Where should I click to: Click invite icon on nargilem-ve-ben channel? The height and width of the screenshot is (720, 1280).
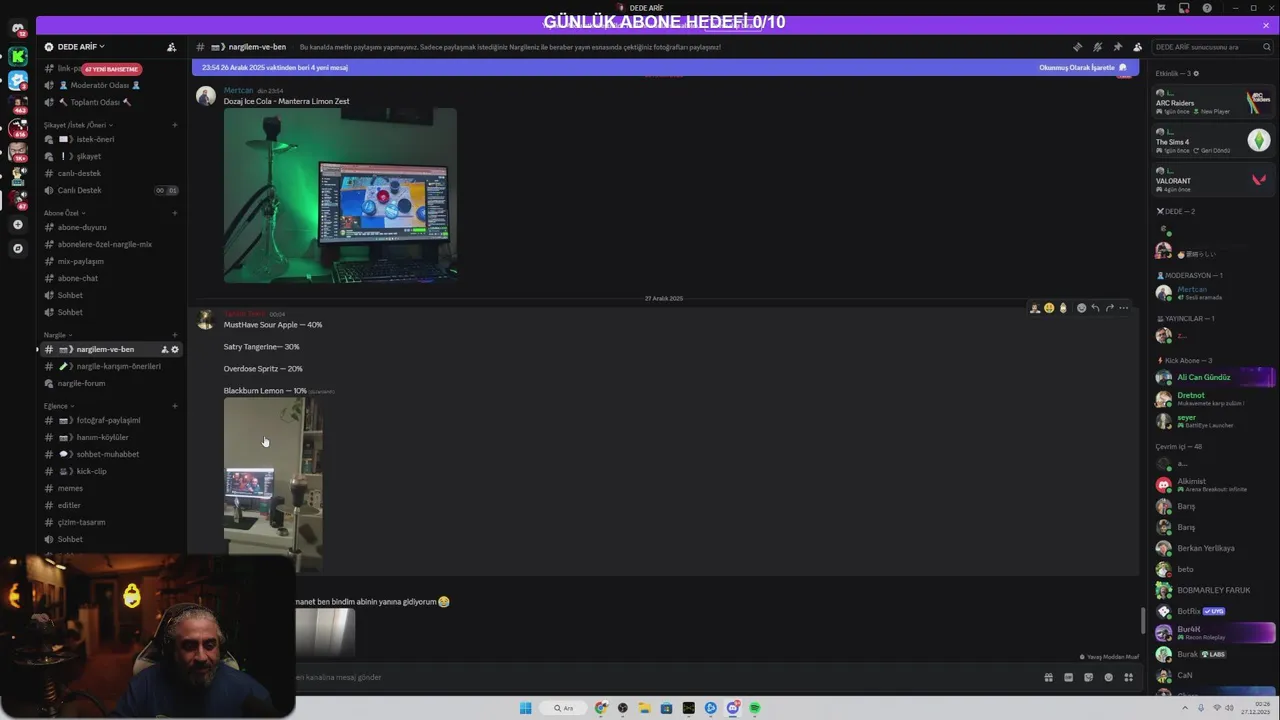[165, 349]
